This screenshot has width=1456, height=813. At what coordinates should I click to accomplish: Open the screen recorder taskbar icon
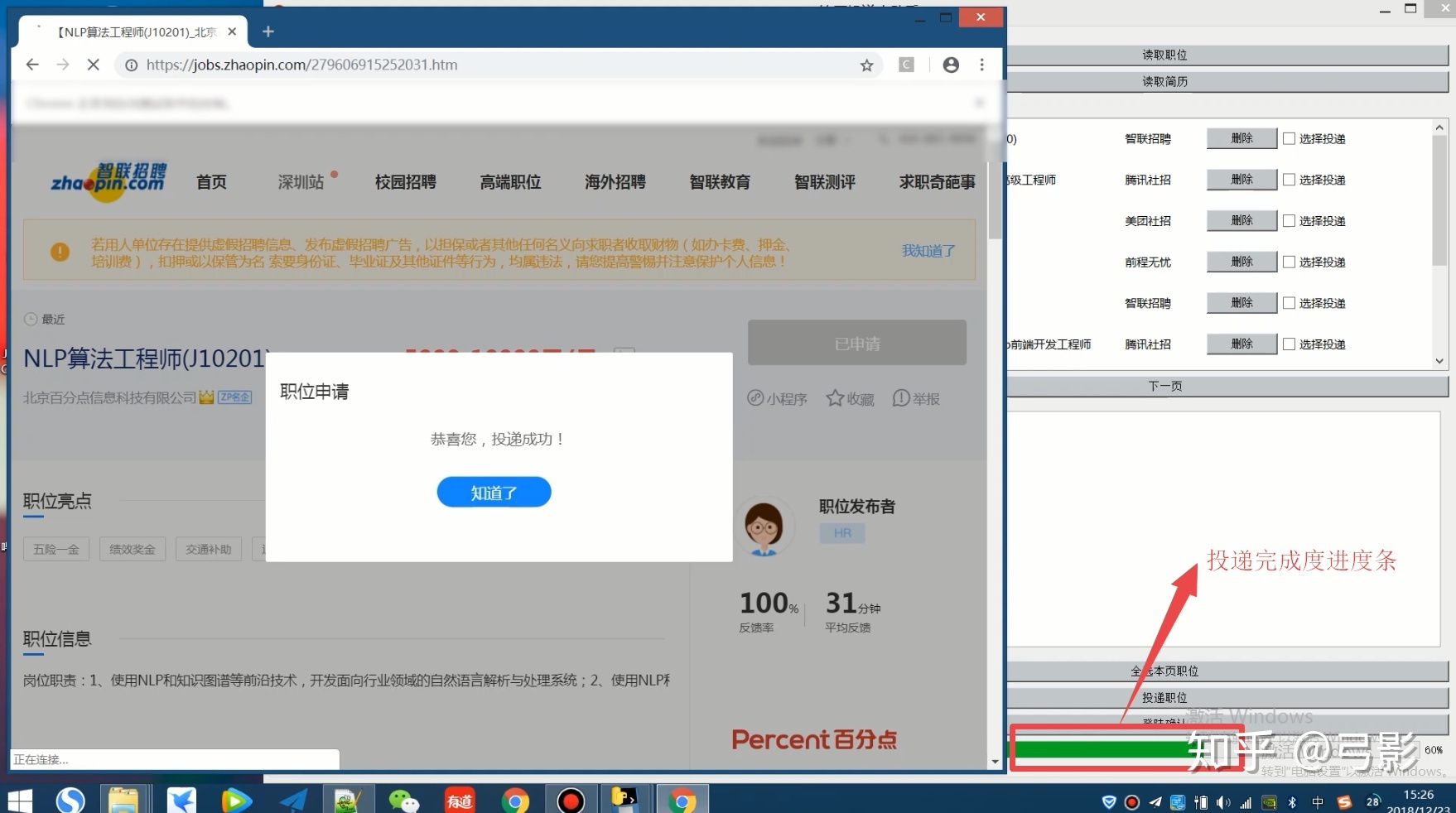pyautogui.click(x=571, y=801)
